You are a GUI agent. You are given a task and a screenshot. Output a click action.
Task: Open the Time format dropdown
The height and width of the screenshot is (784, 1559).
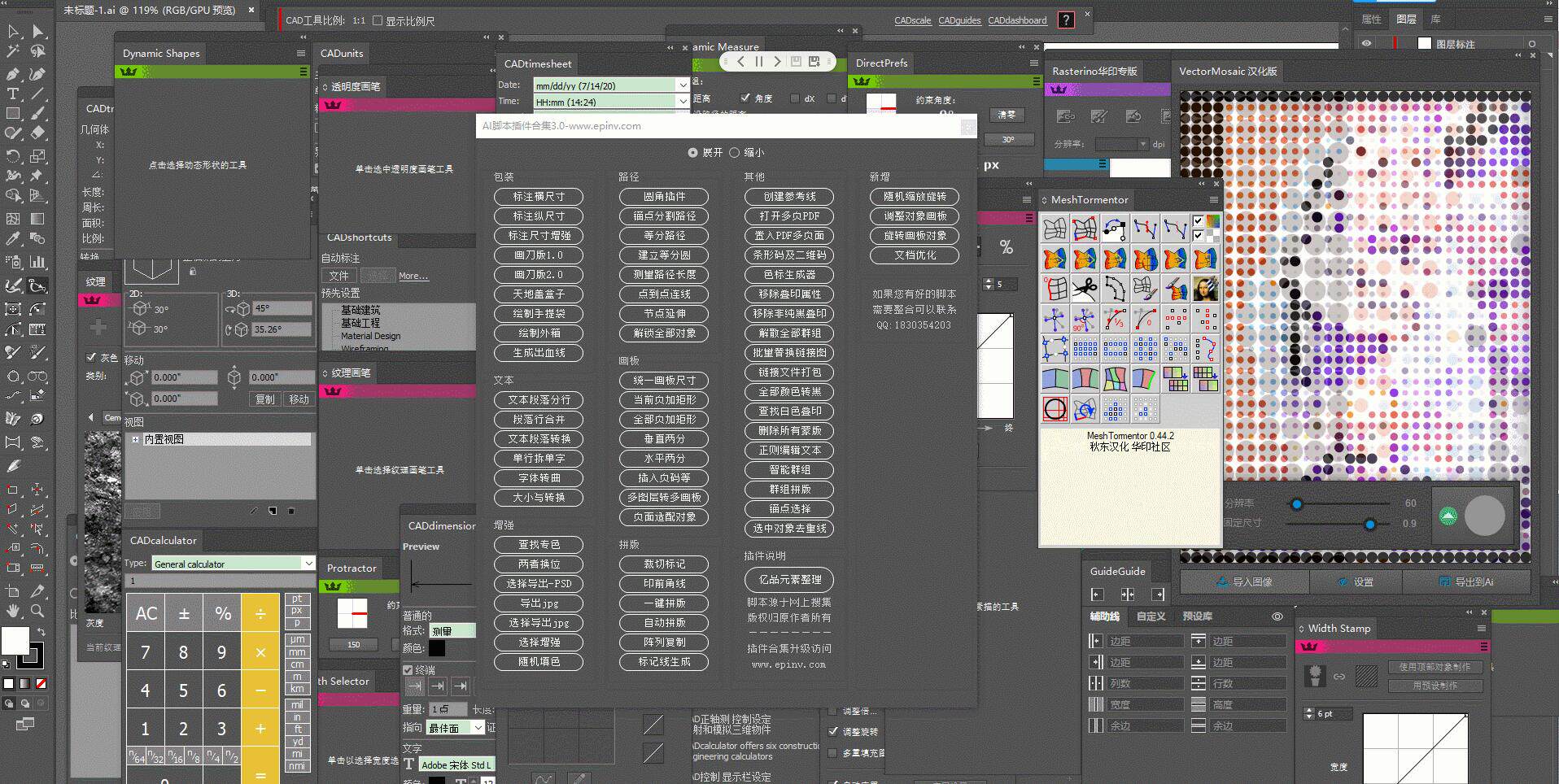[x=683, y=102]
